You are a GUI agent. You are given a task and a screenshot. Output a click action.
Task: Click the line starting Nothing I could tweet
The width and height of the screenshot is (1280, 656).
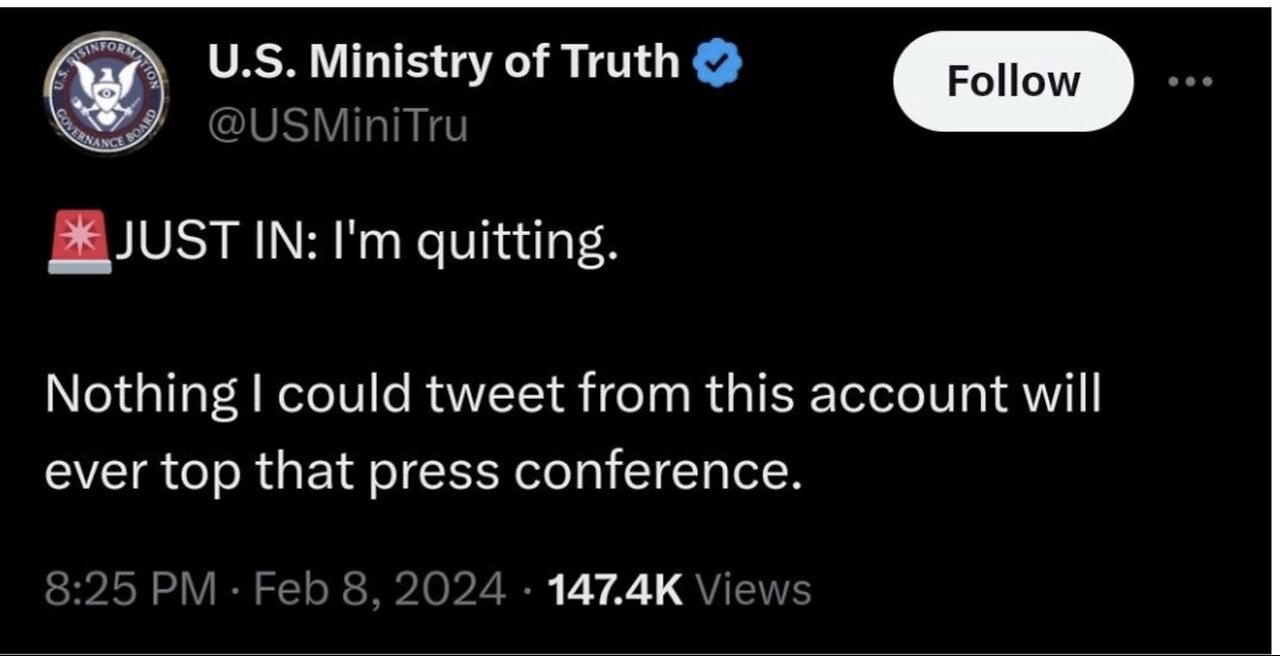coord(572,398)
